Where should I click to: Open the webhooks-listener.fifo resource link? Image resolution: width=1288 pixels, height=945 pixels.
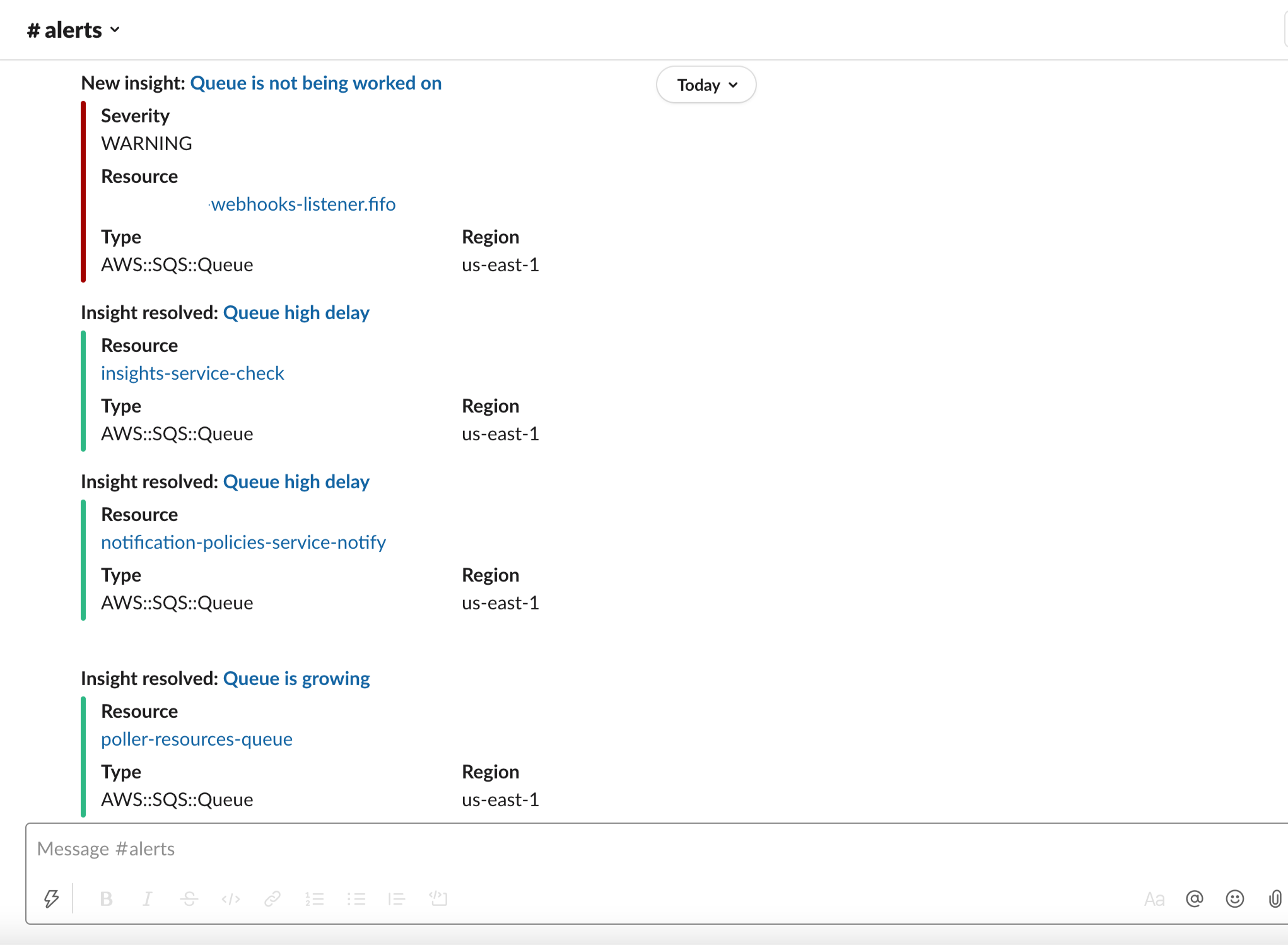click(x=303, y=204)
